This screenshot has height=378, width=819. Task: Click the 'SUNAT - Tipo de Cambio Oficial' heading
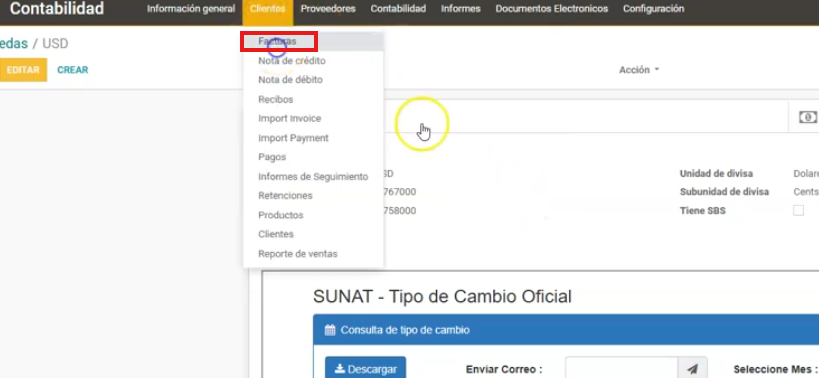point(442,297)
